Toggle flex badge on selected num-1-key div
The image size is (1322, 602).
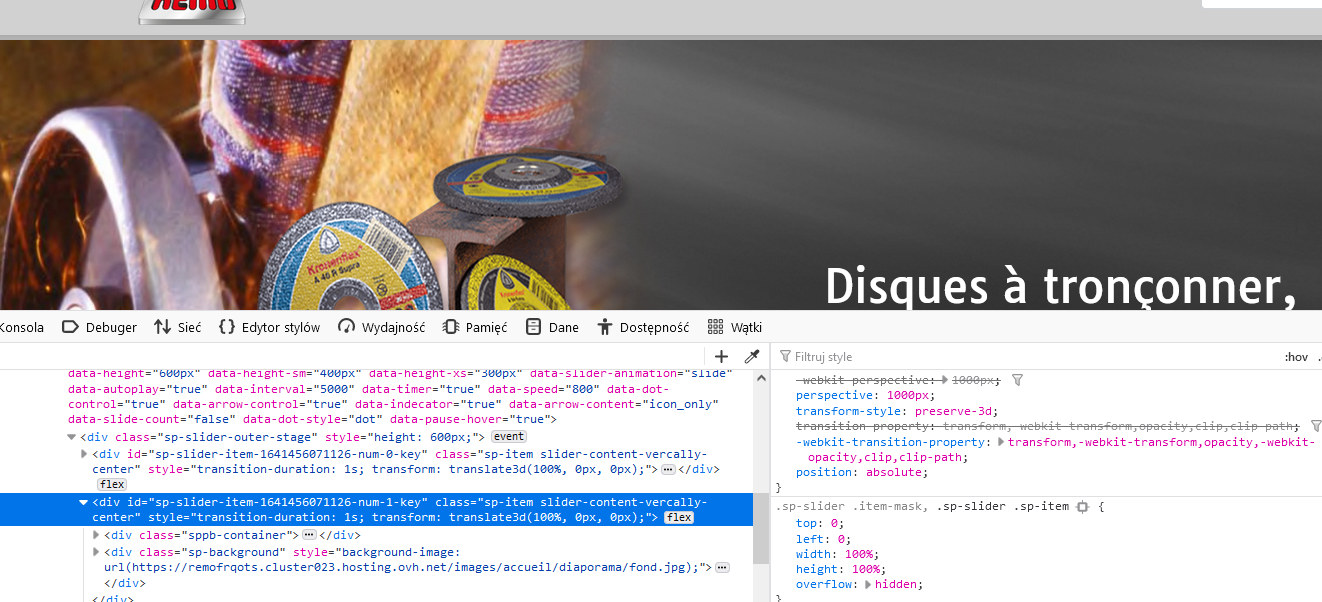[x=679, y=517]
